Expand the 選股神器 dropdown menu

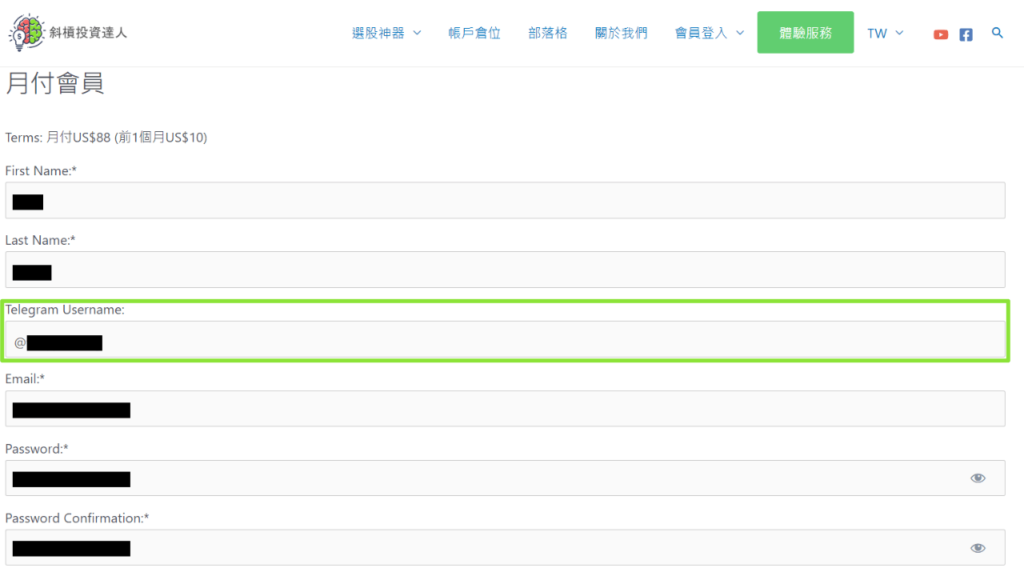point(386,33)
